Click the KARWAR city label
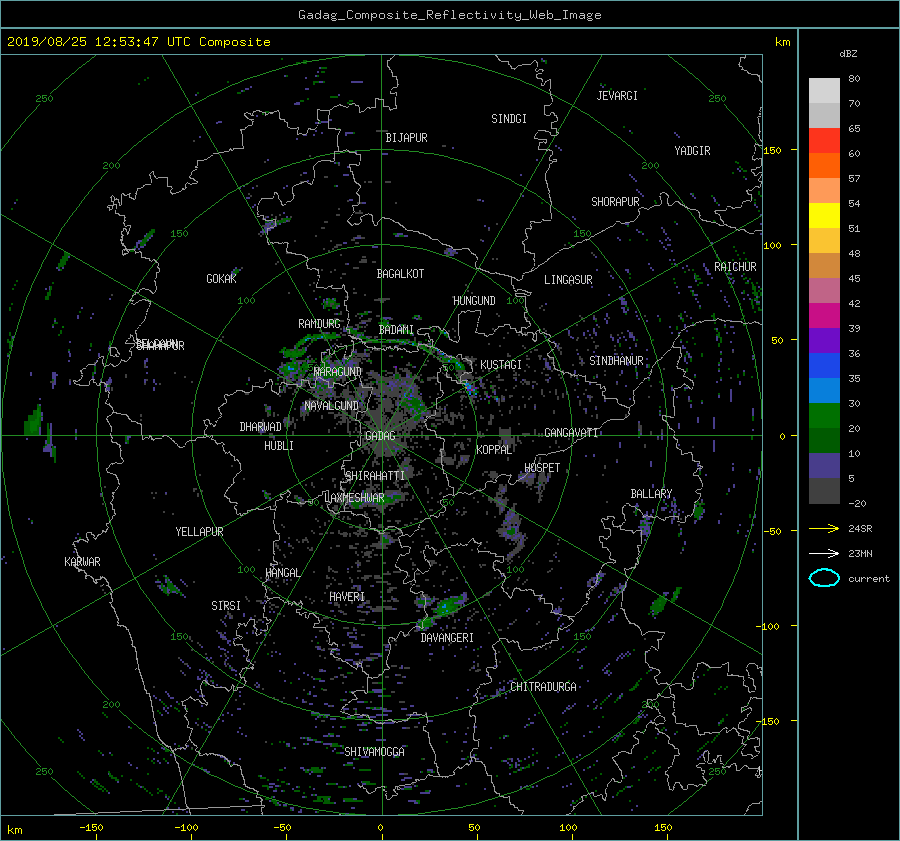Image resolution: width=900 pixels, height=841 pixels. point(82,562)
